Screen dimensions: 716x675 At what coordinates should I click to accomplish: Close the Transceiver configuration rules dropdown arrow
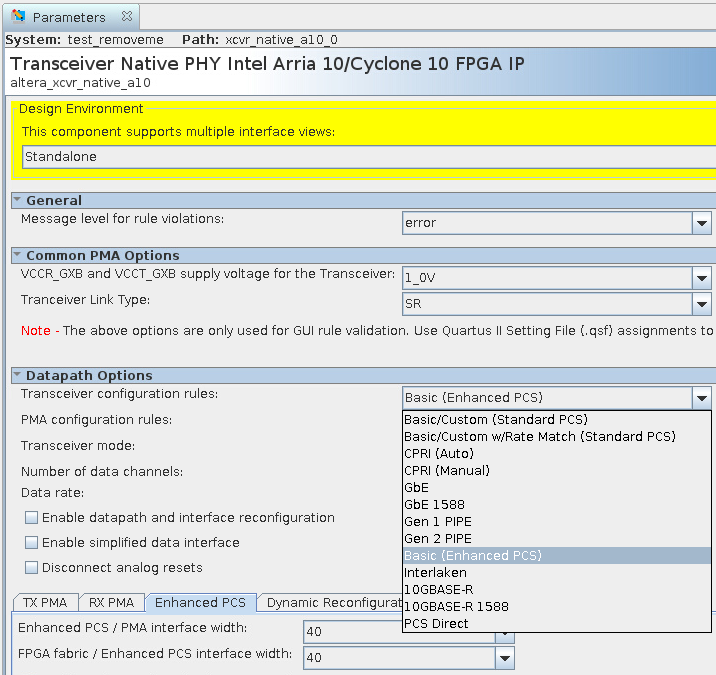pyautogui.click(x=702, y=398)
